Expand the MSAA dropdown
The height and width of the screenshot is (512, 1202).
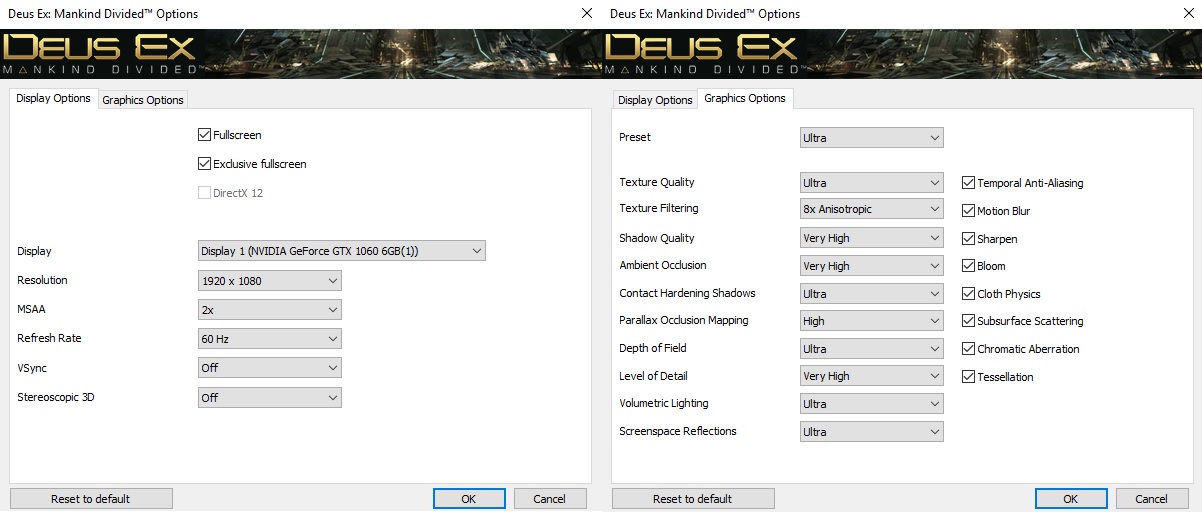[x=270, y=310]
